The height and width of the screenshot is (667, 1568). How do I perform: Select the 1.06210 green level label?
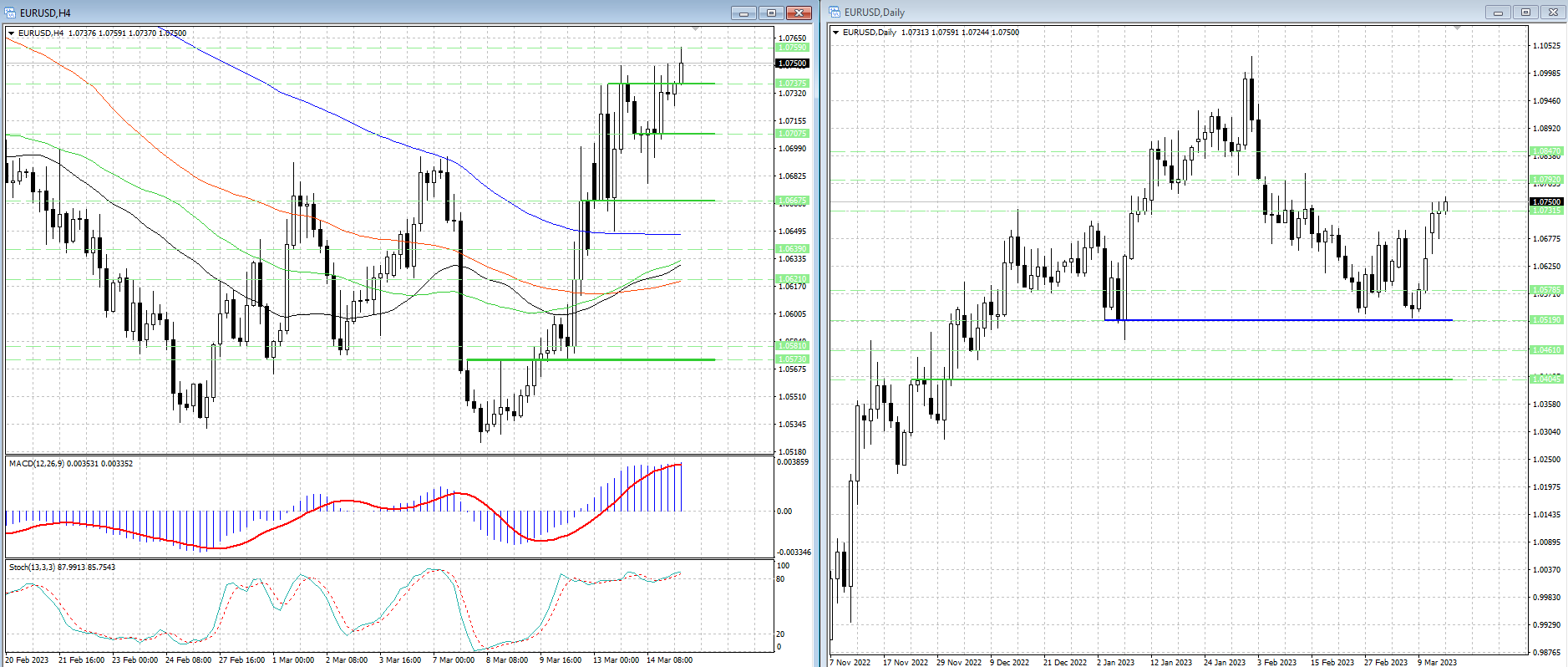tap(793, 279)
